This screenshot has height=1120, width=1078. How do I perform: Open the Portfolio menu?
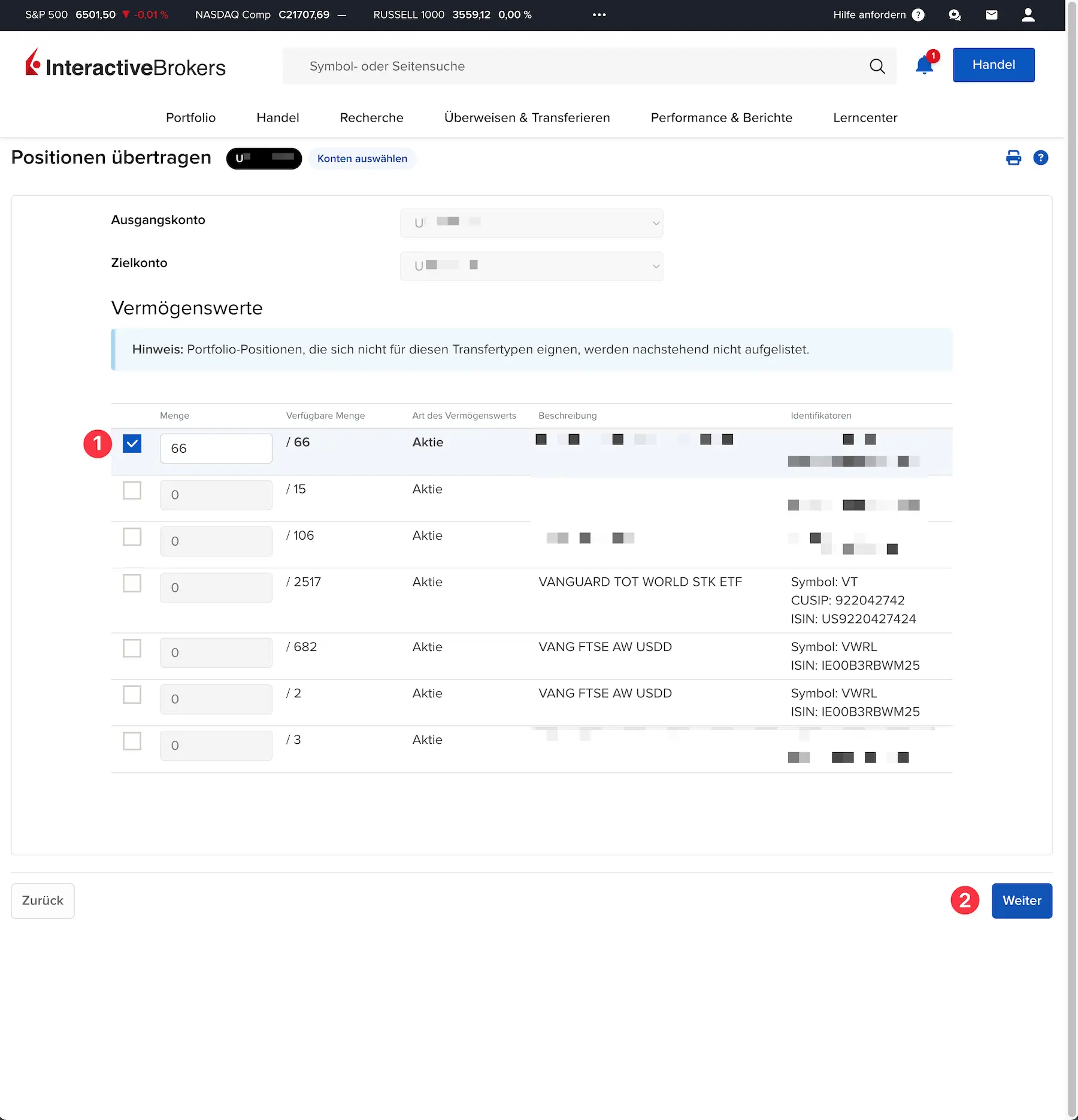(190, 117)
